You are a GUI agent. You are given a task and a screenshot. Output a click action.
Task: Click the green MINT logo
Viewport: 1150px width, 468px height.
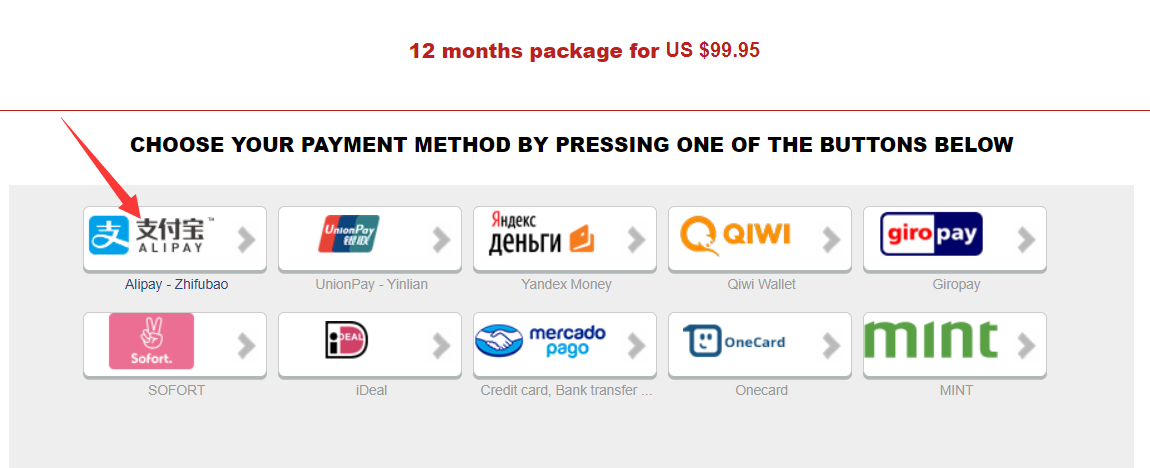pyautogui.click(x=931, y=341)
